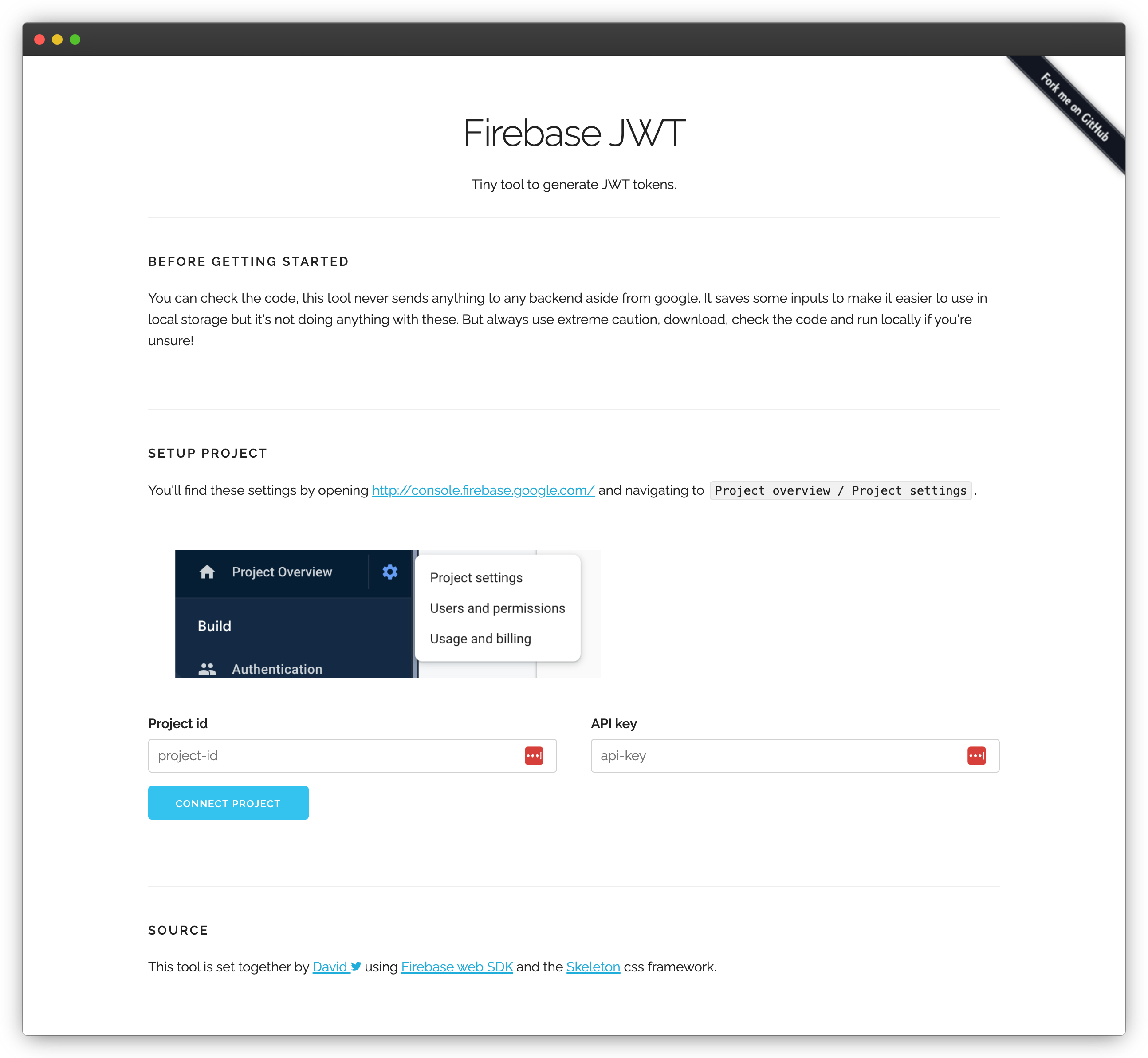The width and height of the screenshot is (1148, 1058).
Task: Click the red close window button
Action: pyautogui.click(x=39, y=39)
